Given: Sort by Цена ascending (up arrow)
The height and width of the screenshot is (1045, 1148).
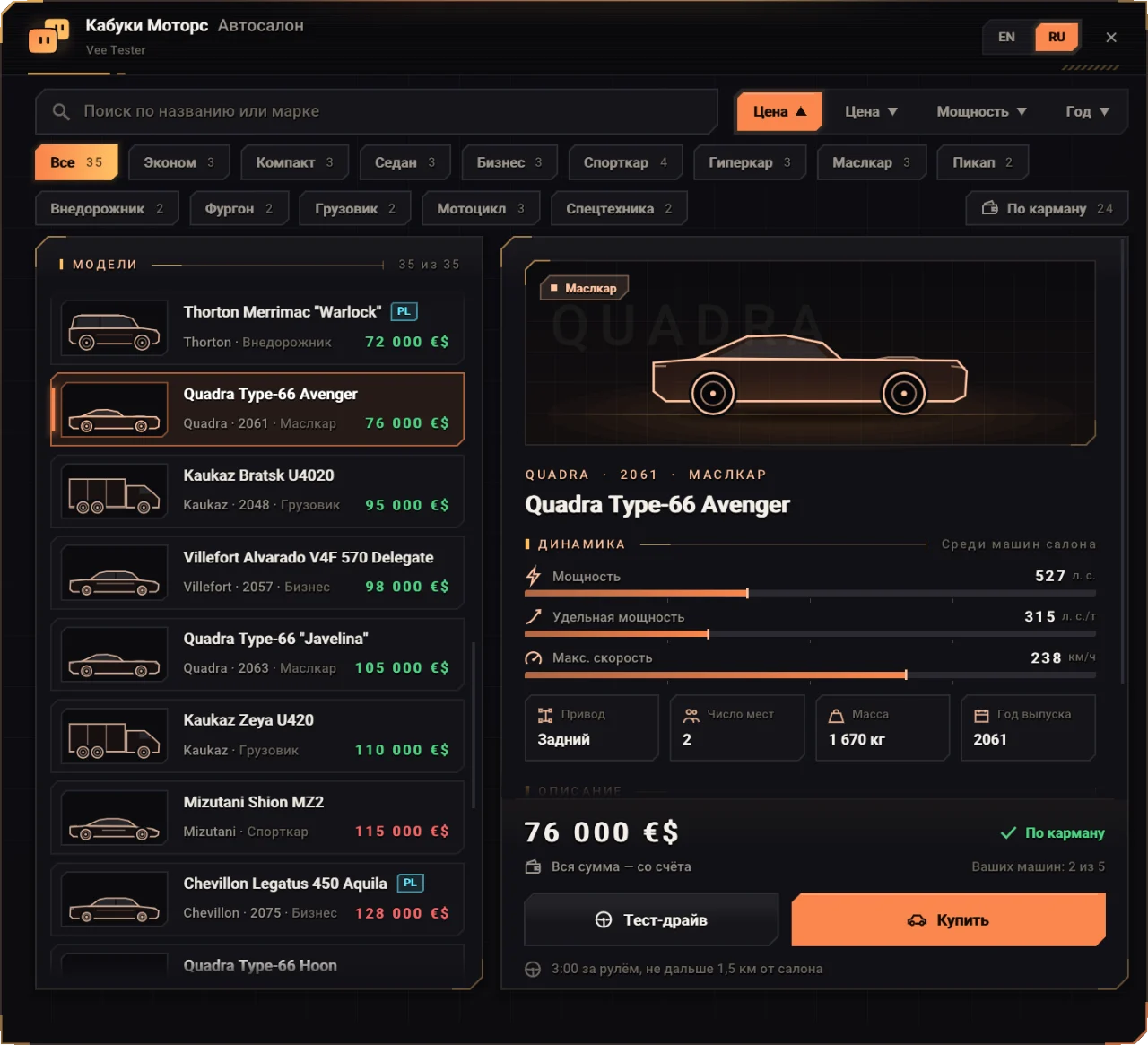Looking at the screenshot, I should 779,112.
